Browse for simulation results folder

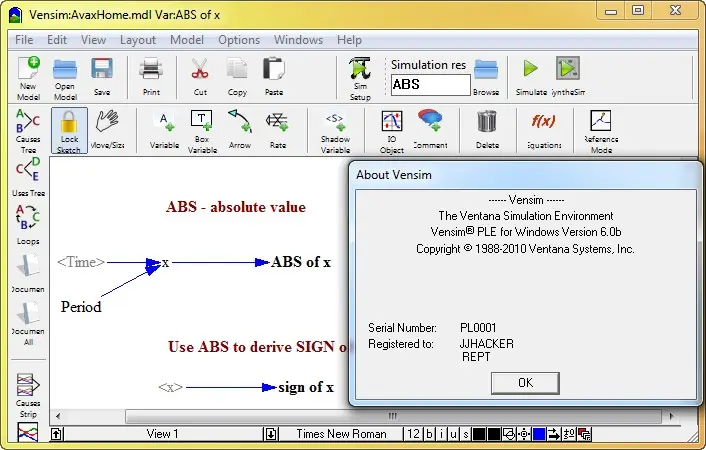(486, 77)
